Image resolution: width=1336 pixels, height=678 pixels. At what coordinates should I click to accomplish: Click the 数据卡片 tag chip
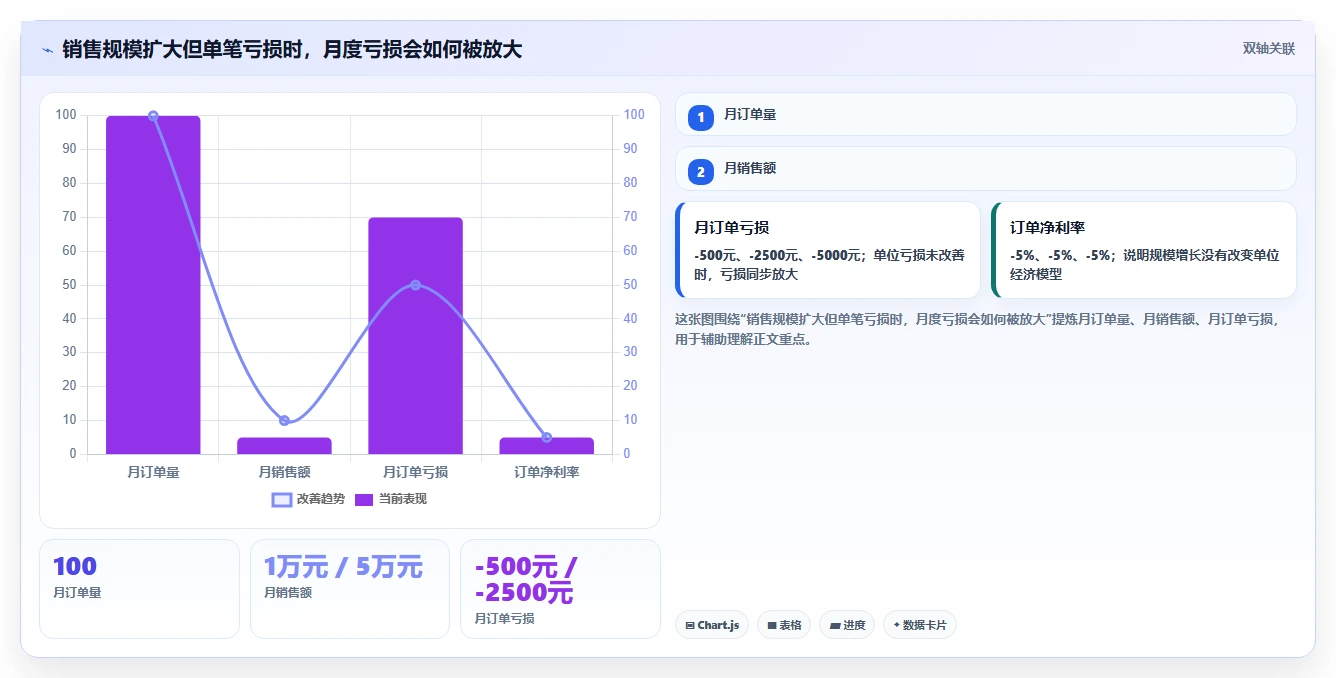[920, 625]
